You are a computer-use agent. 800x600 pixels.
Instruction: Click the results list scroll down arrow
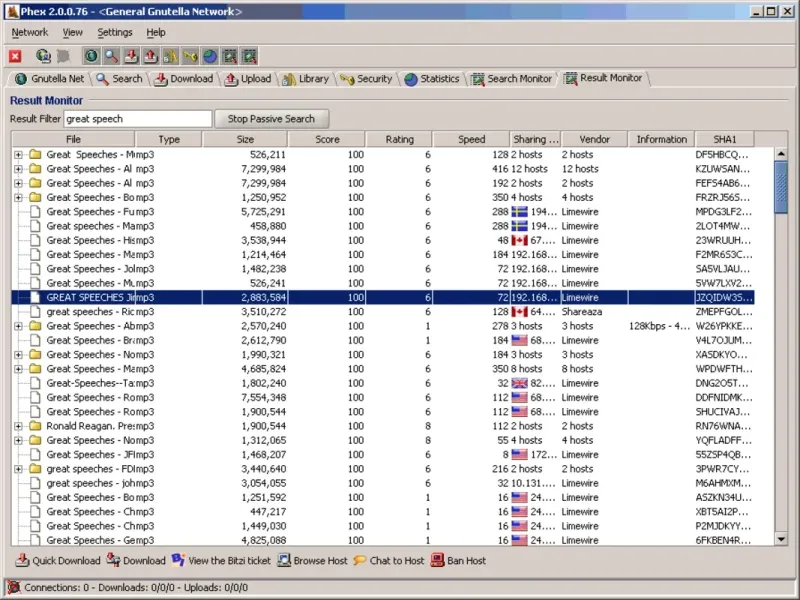[781, 539]
